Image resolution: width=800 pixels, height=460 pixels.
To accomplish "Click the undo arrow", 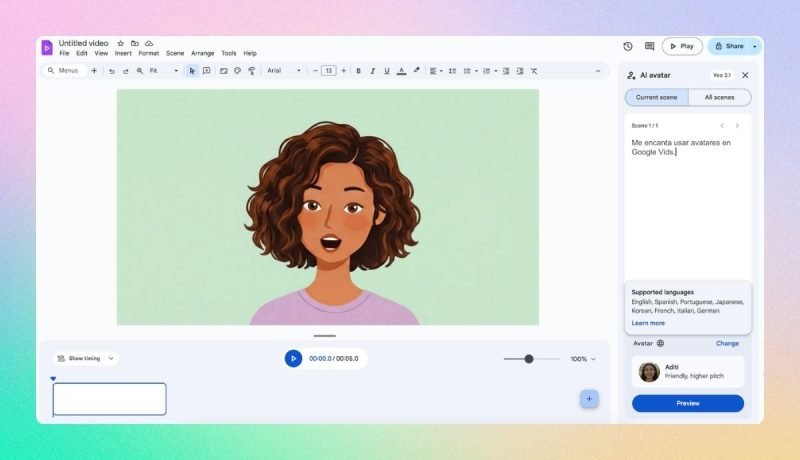I will pos(111,71).
